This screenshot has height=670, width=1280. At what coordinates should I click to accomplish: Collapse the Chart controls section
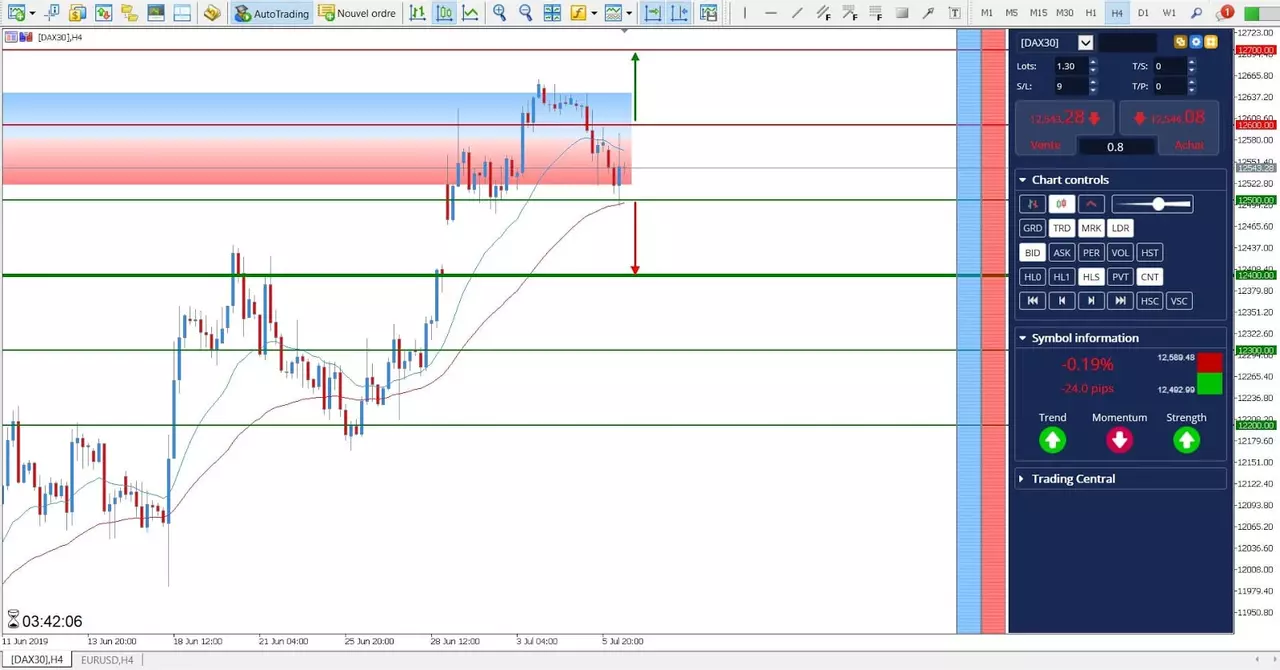click(x=1023, y=180)
